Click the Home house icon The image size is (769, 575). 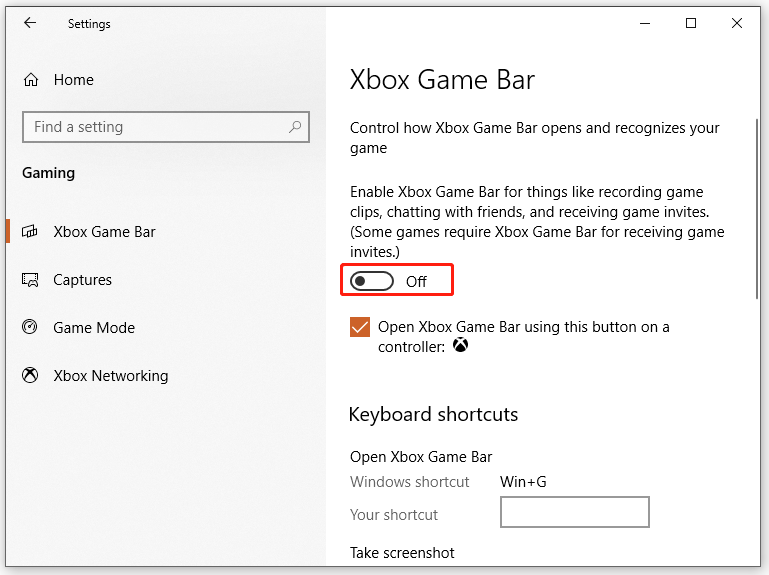click(31, 79)
